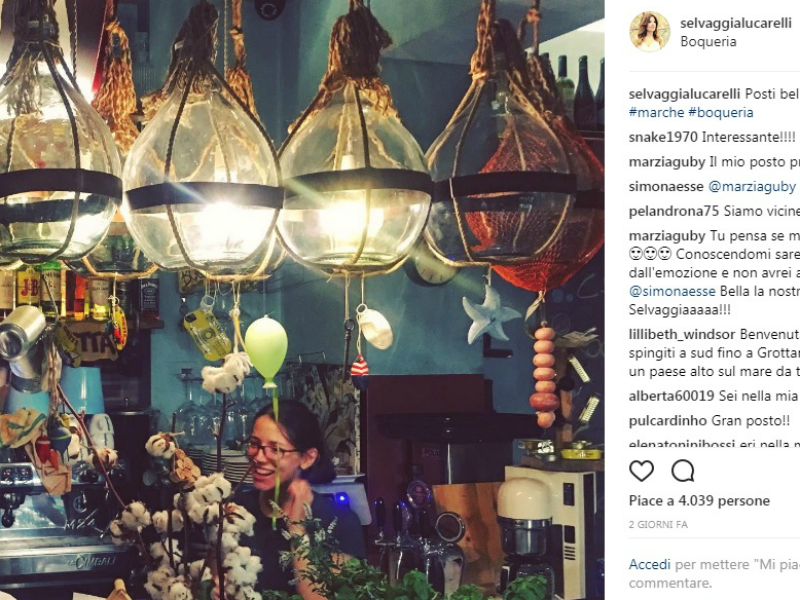Click the heart like icon
Screen dimensions: 800x600
click(641, 471)
